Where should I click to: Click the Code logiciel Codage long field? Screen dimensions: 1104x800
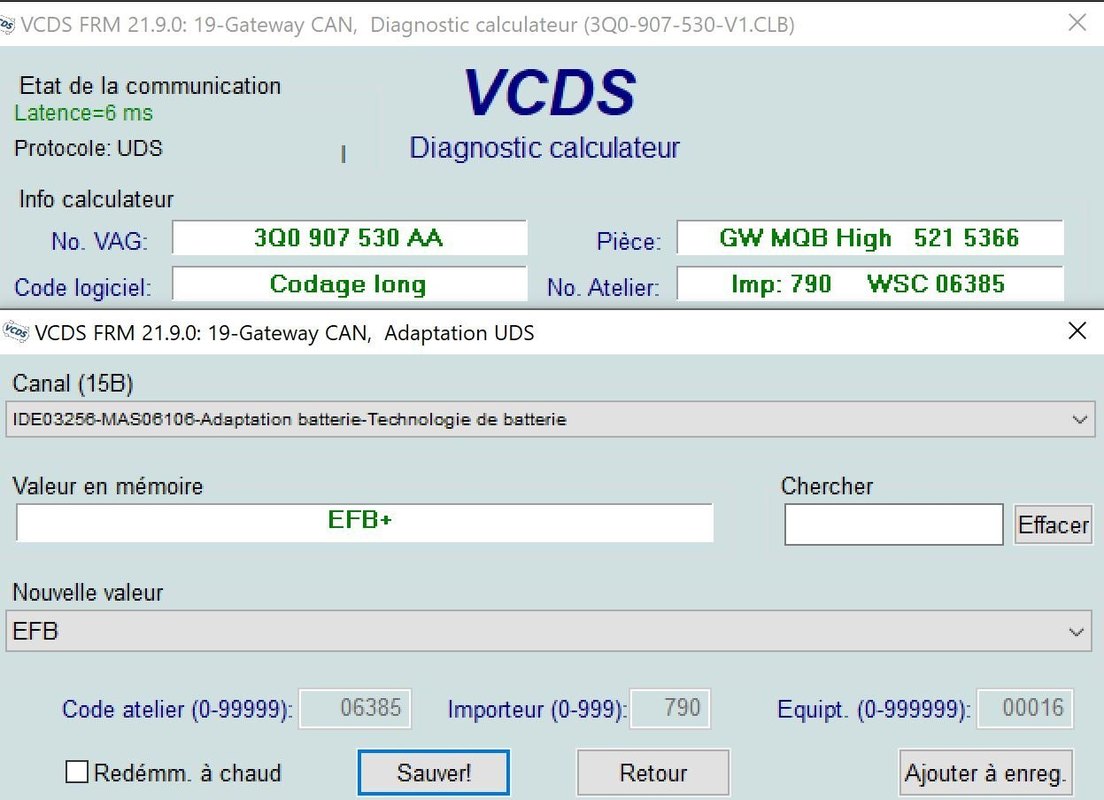349,284
